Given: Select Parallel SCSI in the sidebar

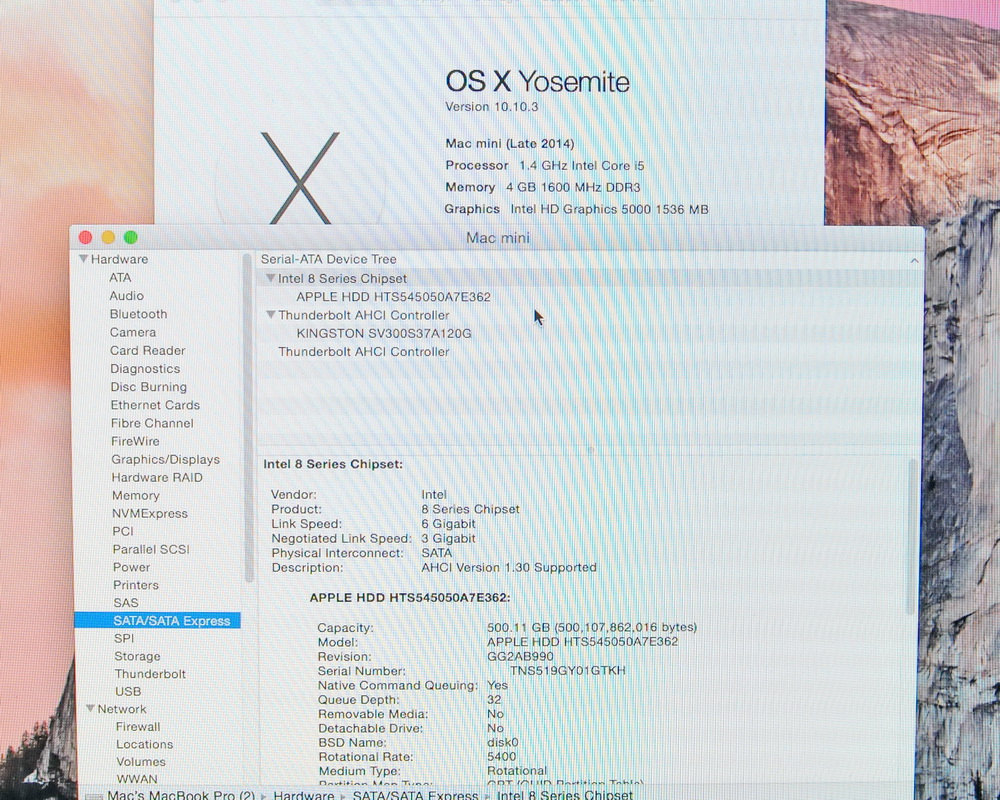Looking at the screenshot, I should (151, 549).
